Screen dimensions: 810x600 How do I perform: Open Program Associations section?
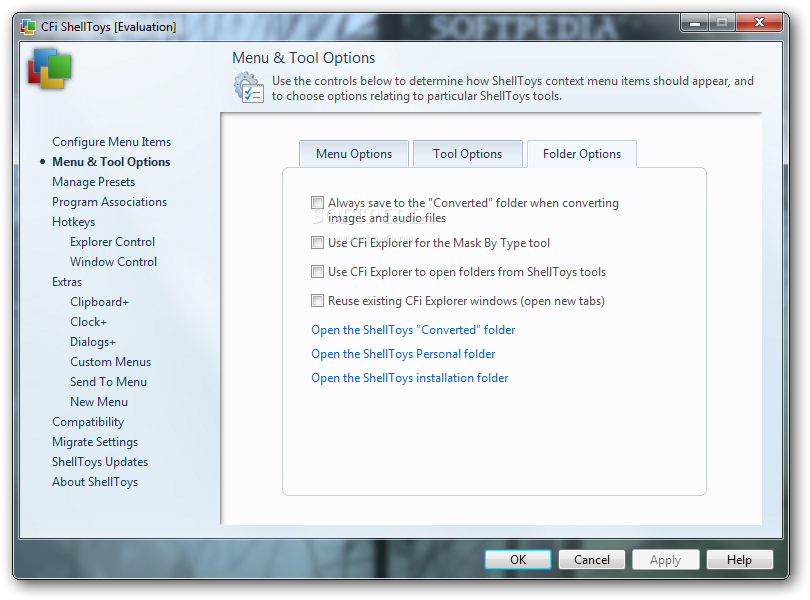(x=110, y=202)
